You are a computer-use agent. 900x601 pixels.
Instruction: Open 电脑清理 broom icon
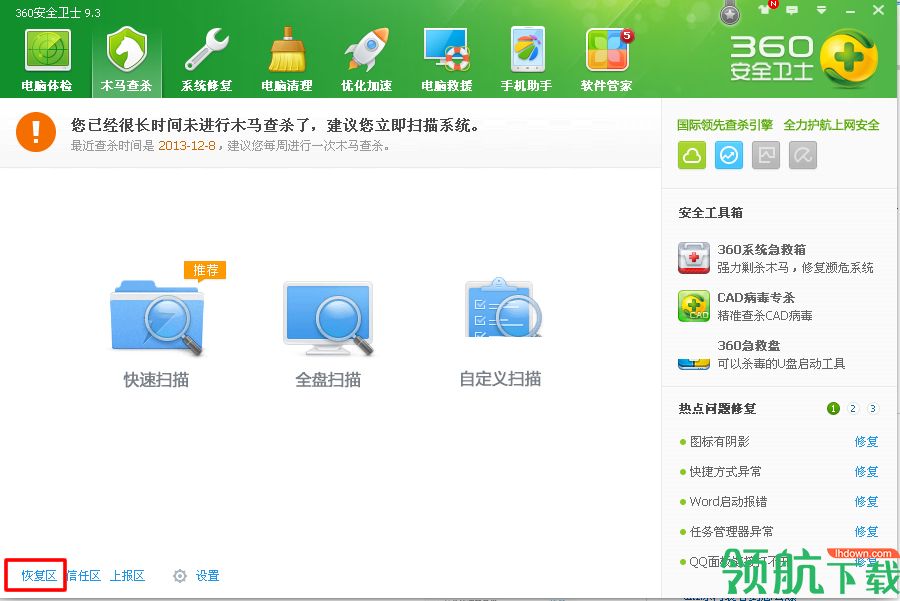coord(287,49)
